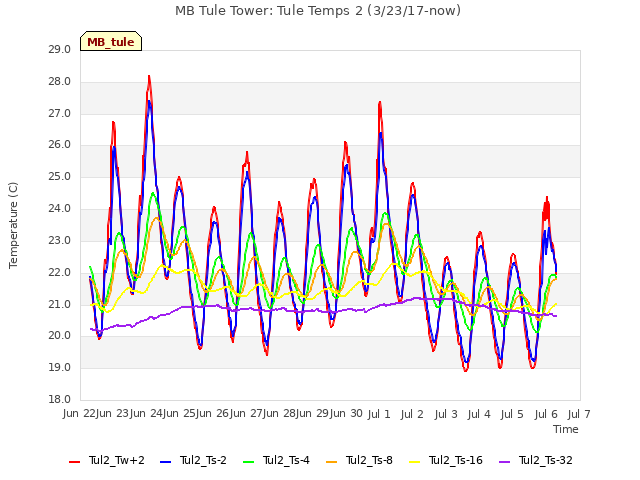
Task: Click the red peak near 27.3 above Jul 1
Action: [x=380, y=102]
